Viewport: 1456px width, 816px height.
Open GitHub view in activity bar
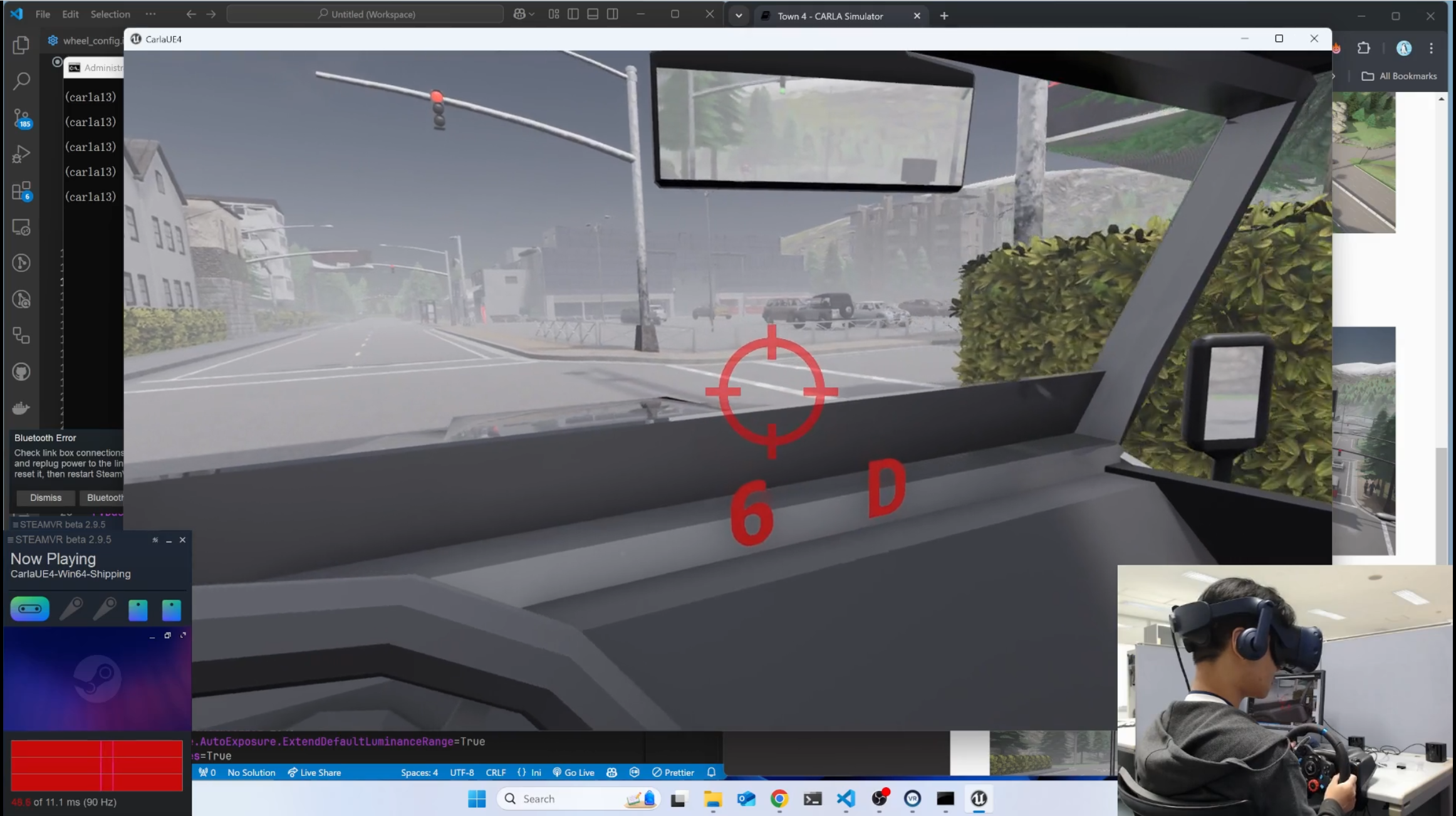point(21,372)
